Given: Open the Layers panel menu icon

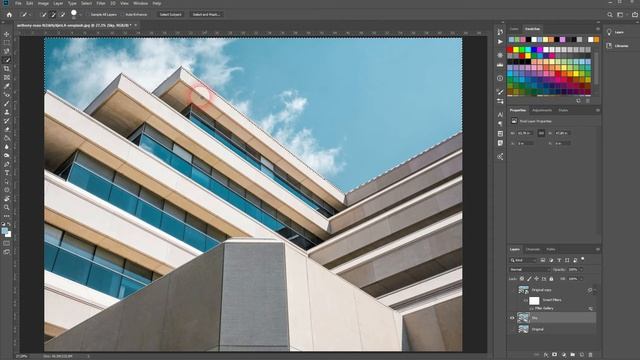Looking at the screenshot, I should pos(598,249).
